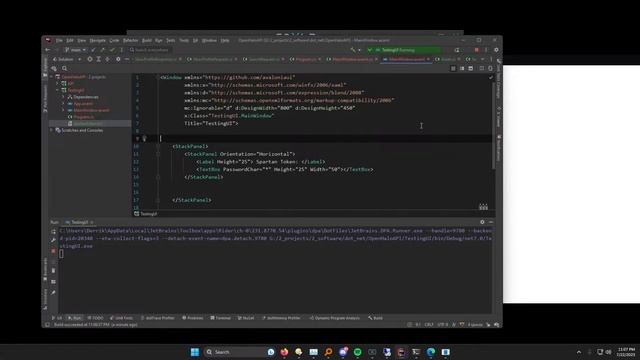Open Solution panel options gear
Viewport: 640px width, 360px height.
[118, 59]
